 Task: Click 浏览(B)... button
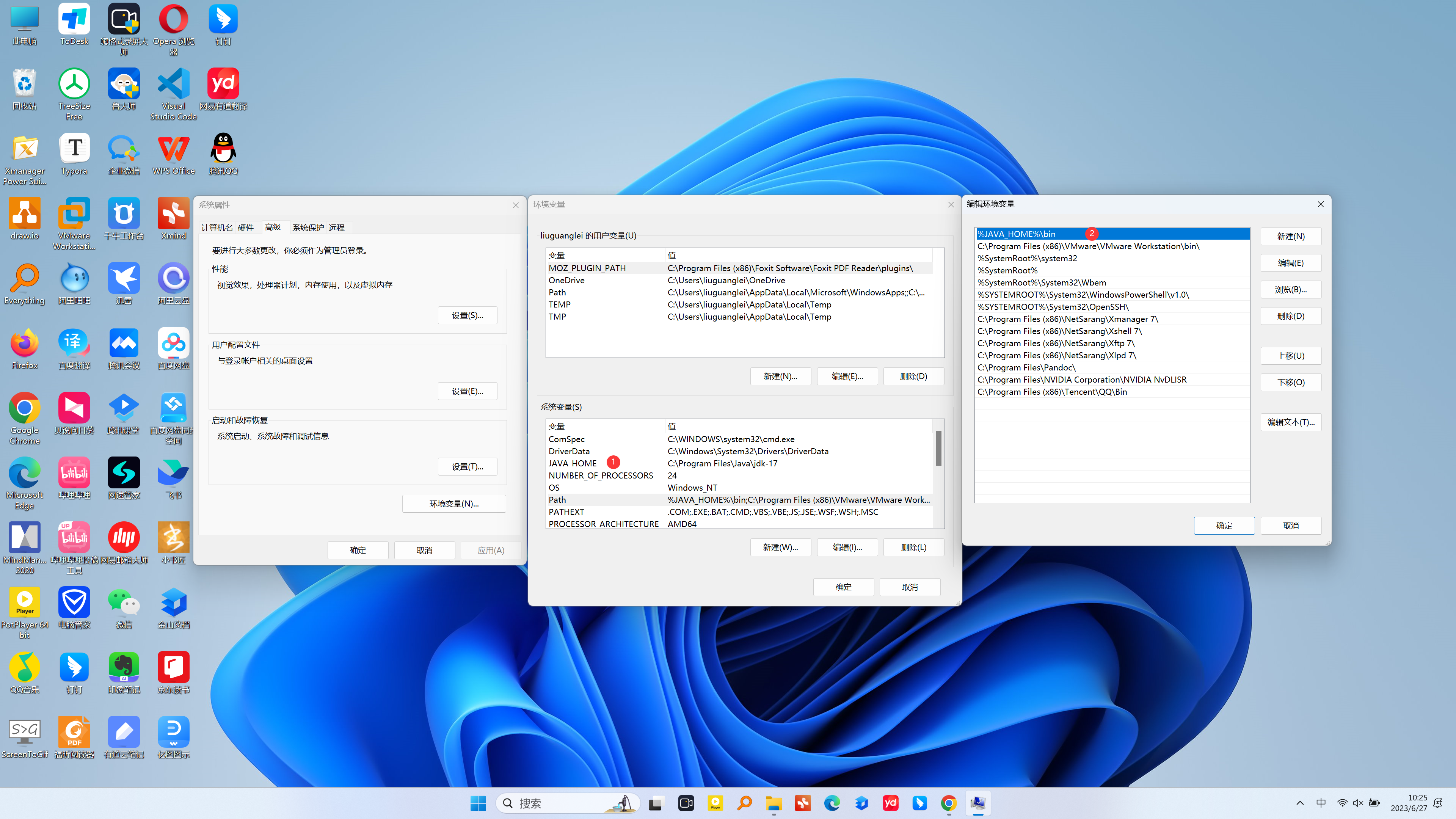click(1291, 289)
